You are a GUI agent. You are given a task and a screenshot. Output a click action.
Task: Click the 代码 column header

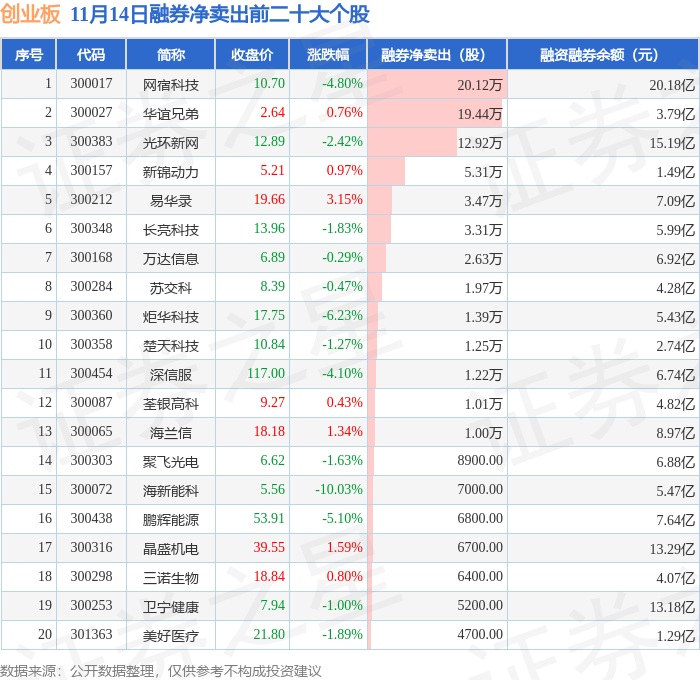(x=91, y=54)
